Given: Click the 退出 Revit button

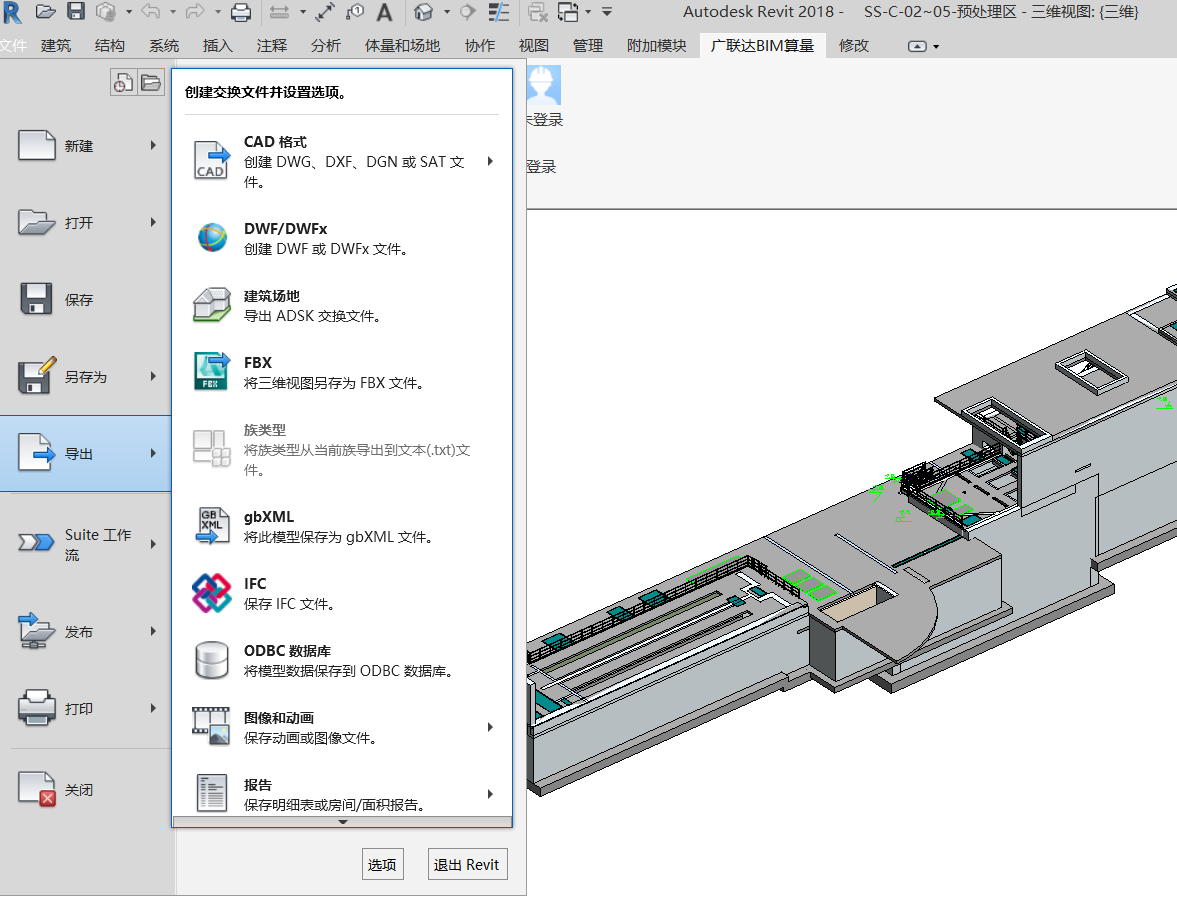Looking at the screenshot, I should (x=467, y=865).
